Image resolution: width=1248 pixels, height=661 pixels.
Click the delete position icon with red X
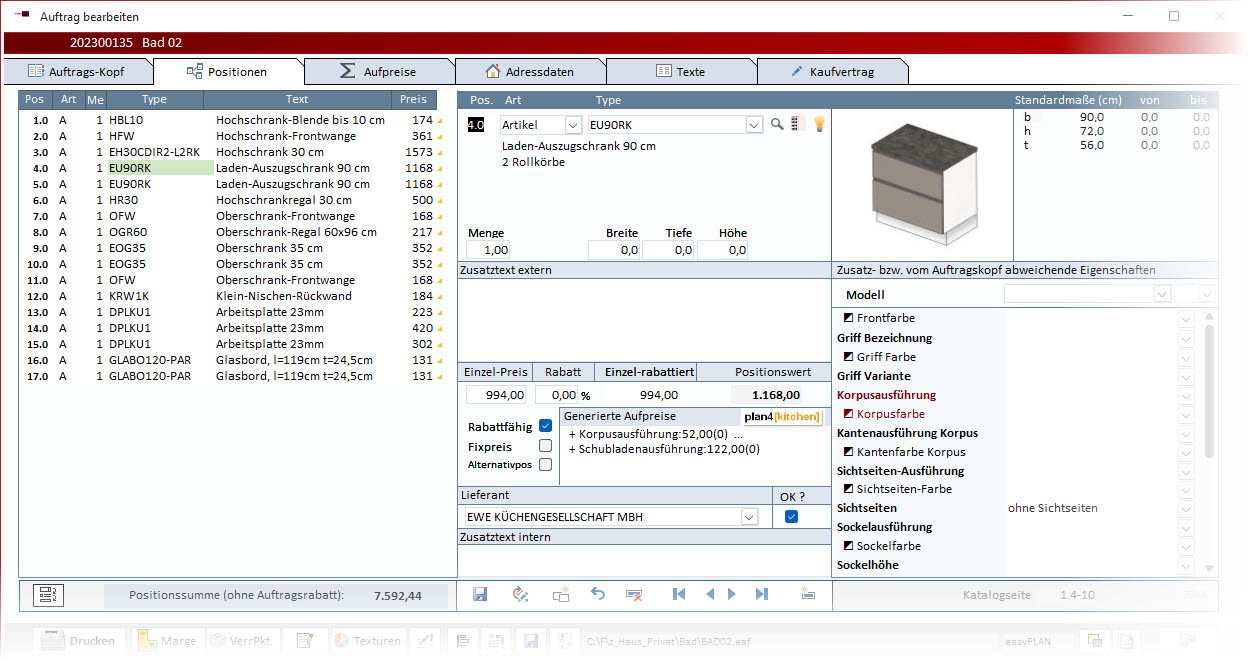pos(633,594)
